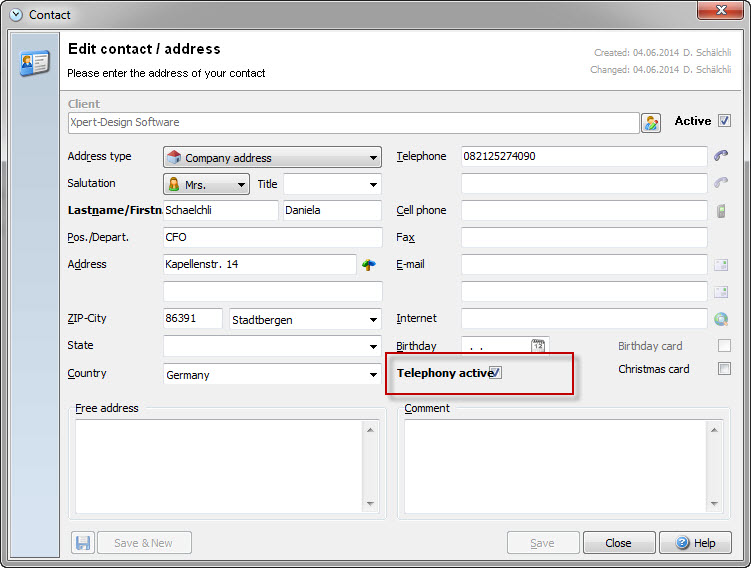The height and width of the screenshot is (568, 751).
Task: Click the second e-mail row envelope icon
Action: (x=721, y=292)
